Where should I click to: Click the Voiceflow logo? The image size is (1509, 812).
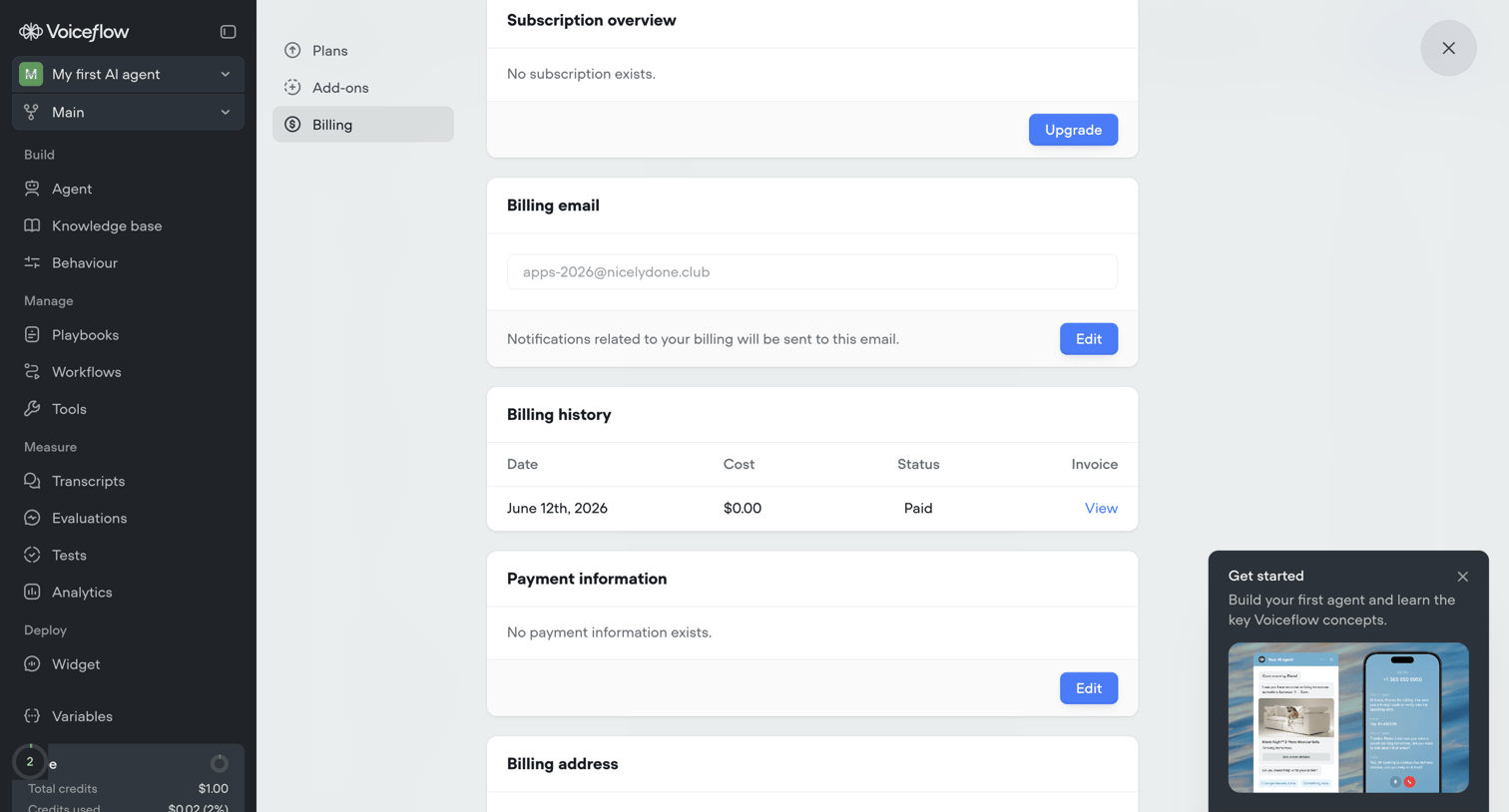coord(74,32)
